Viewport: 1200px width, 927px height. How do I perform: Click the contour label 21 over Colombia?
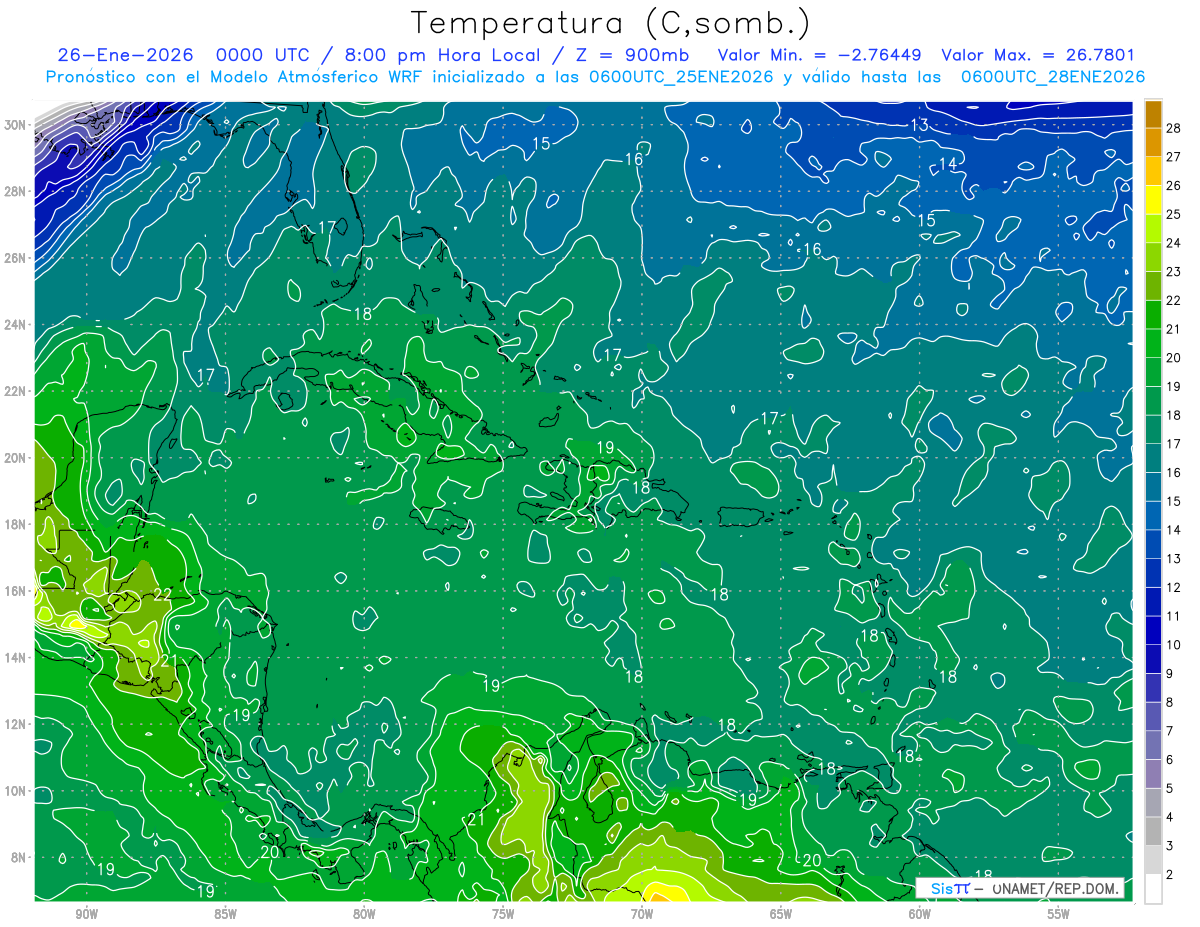coord(476,819)
